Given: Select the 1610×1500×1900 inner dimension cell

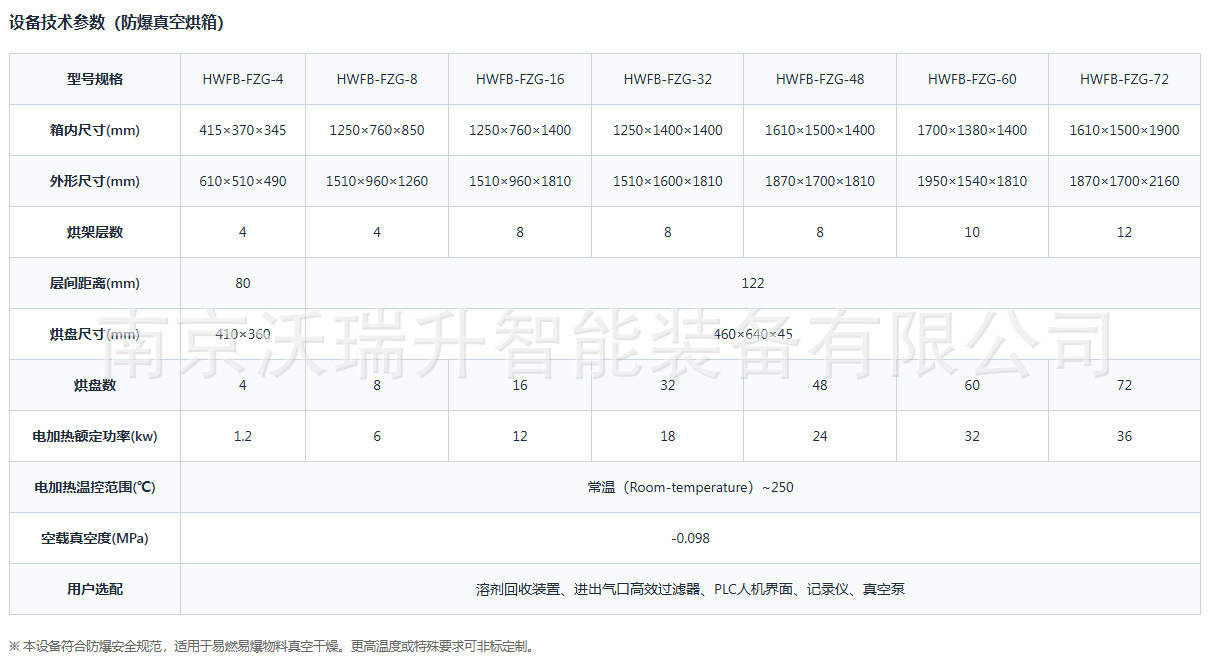Looking at the screenshot, I should [x=1124, y=130].
